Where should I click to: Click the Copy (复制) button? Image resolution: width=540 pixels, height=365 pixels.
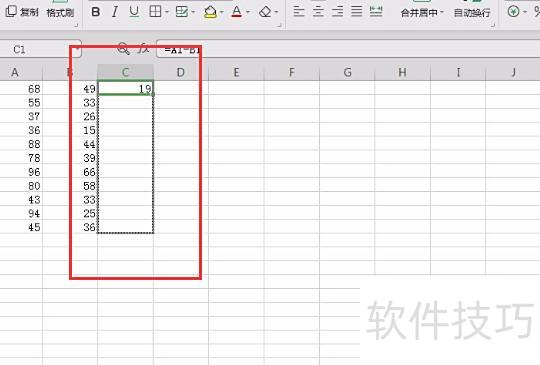click(x=22, y=12)
